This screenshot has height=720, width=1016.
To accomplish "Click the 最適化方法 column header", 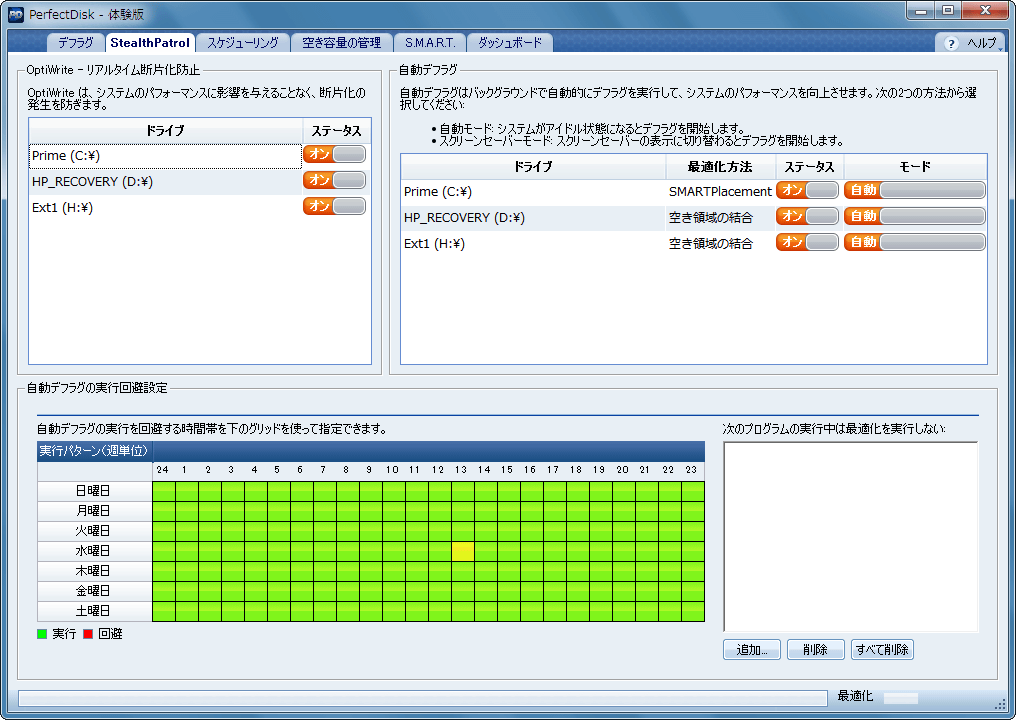I will [720, 167].
